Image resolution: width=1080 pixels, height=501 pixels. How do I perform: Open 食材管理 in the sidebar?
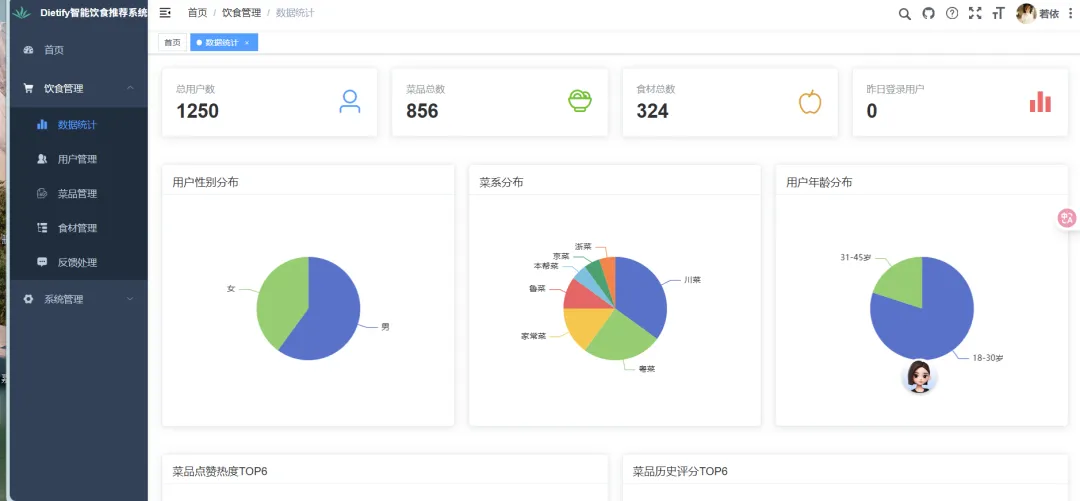pyautogui.click(x=79, y=228)
